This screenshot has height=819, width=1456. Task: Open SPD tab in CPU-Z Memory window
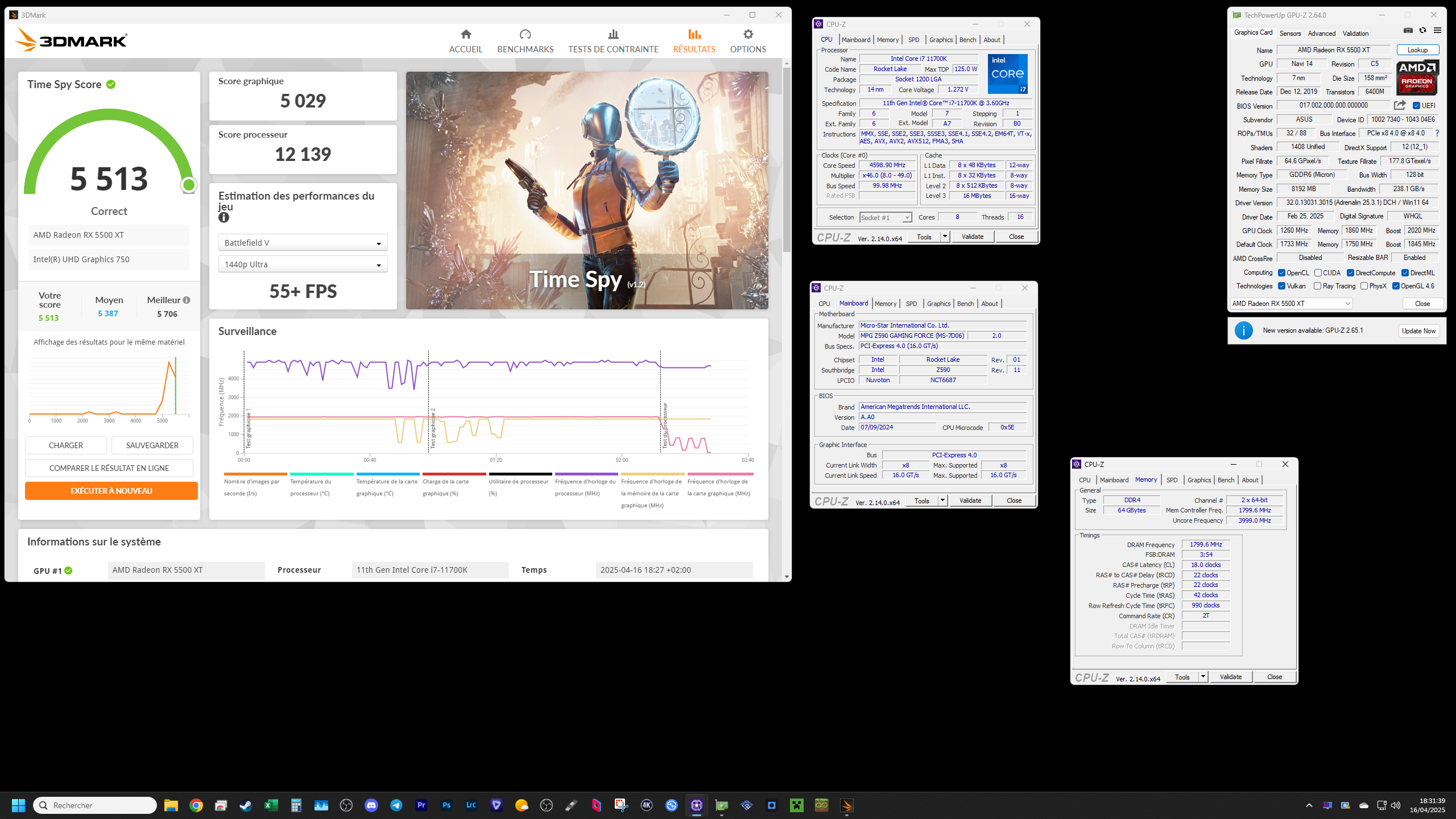(x=1172, y=480)
